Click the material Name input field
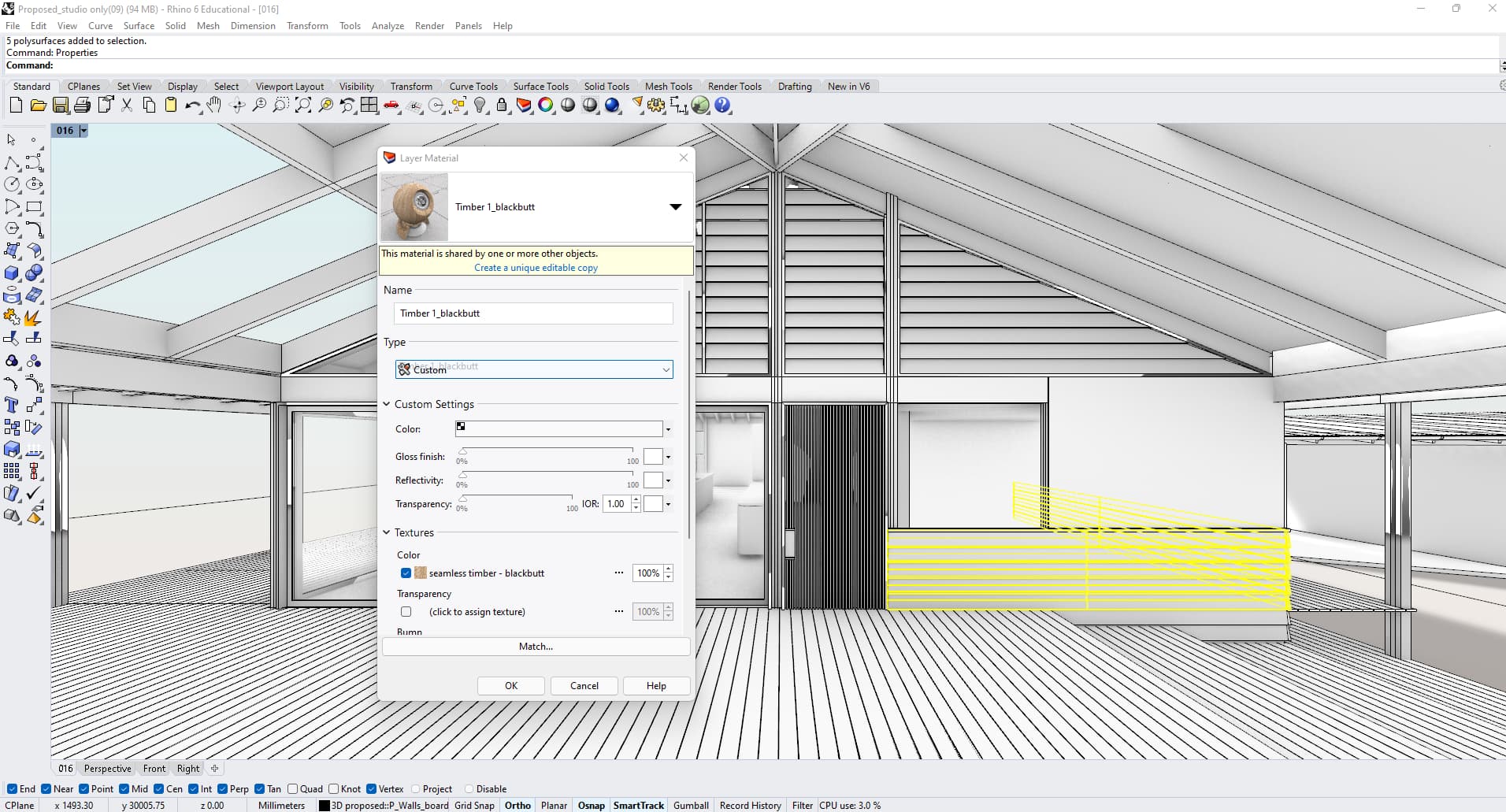 pyautogui.click(x=534, y=313)
